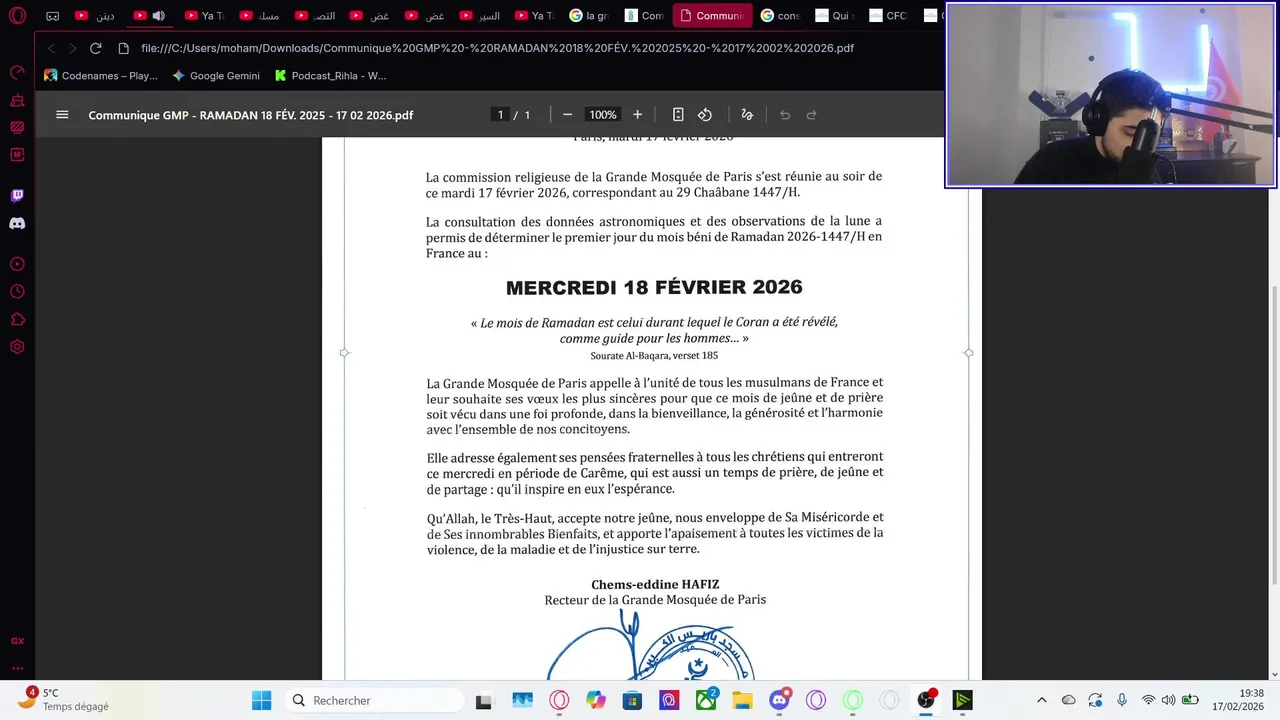Switch to the CFC tab

point(888,16)
